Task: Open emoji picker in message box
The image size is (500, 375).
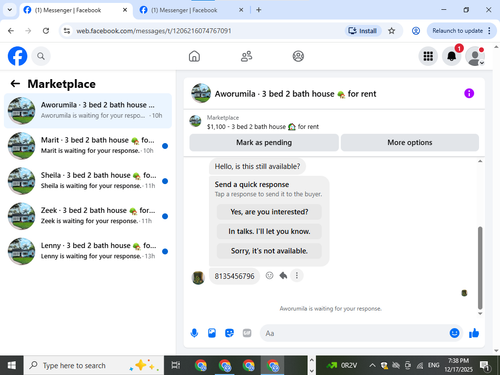Action: (454, 333)
